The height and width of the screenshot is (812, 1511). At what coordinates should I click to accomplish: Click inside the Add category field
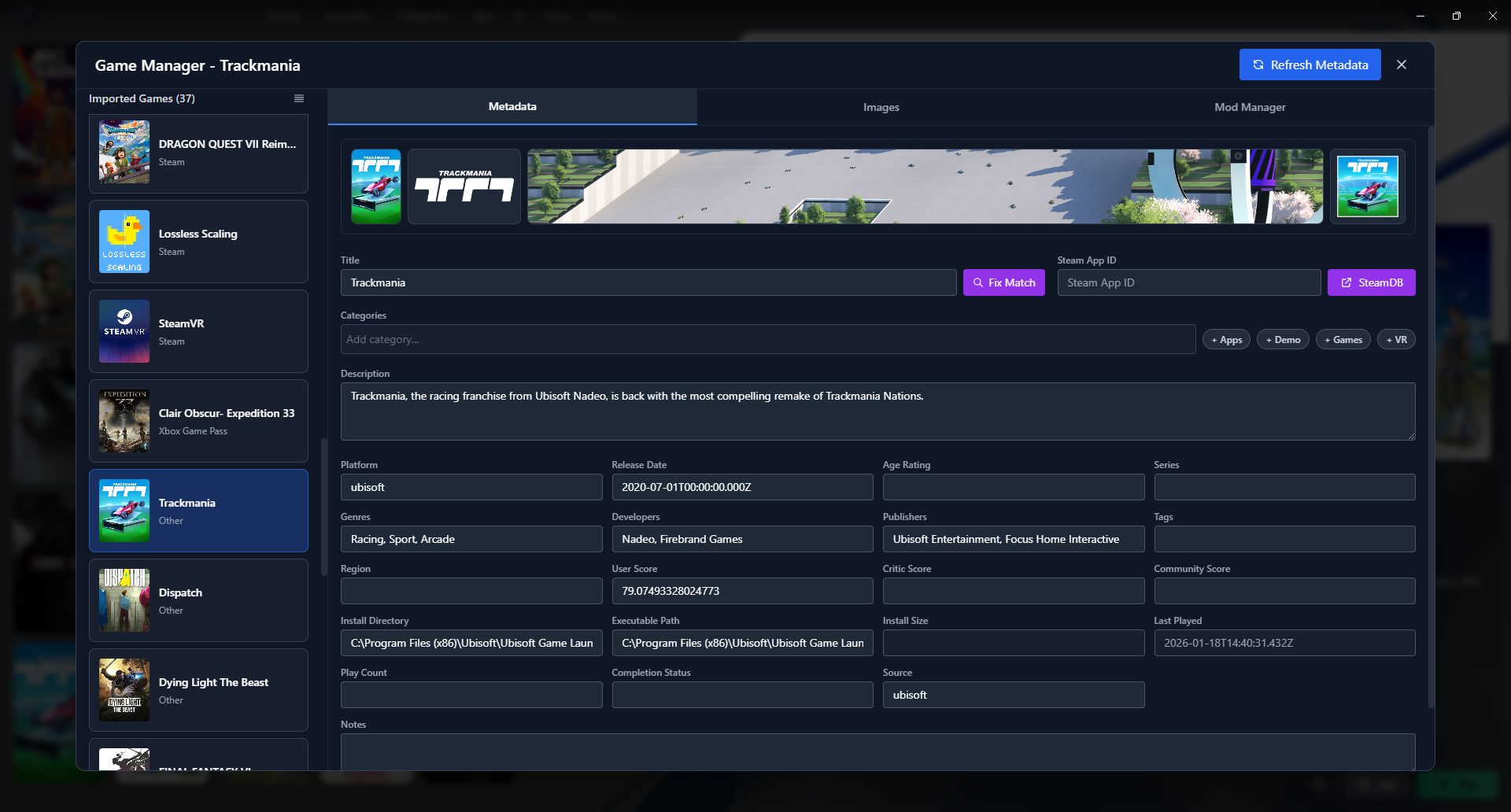click(767, 339)
